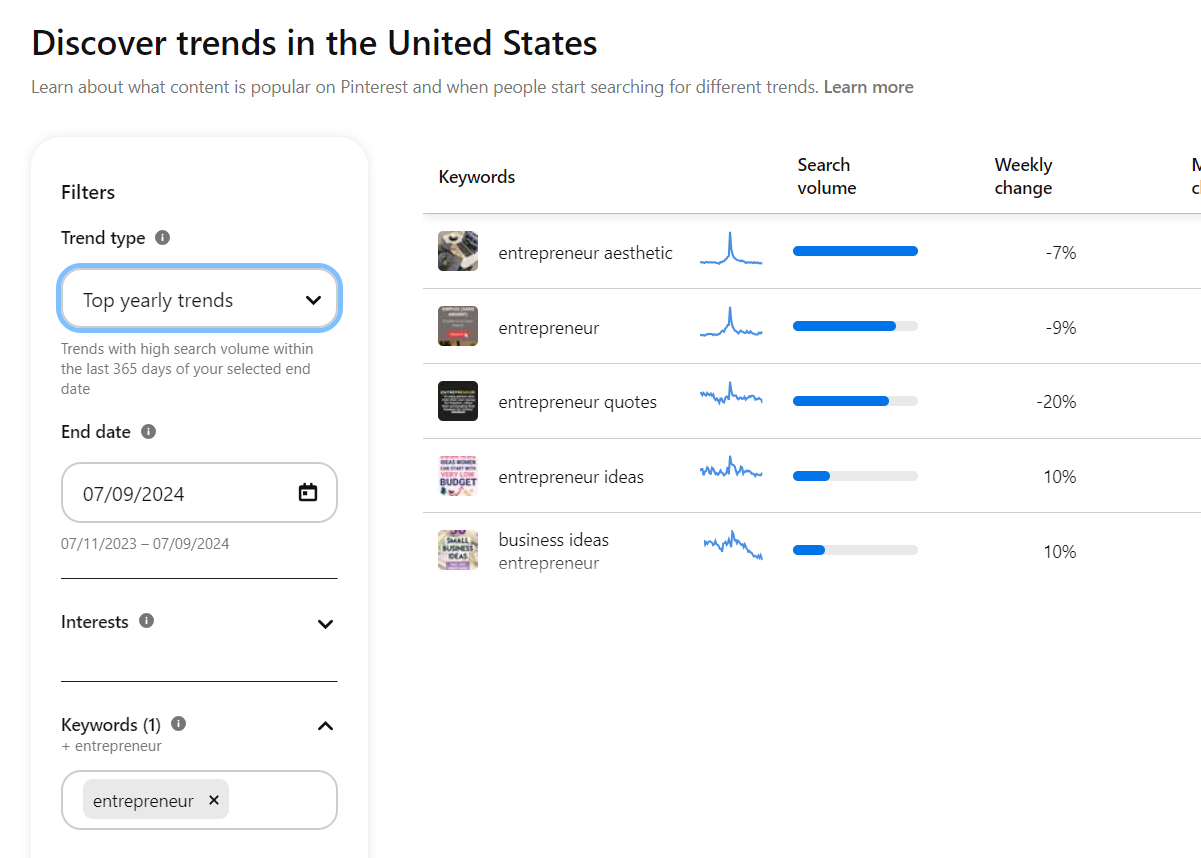Screen dimensions: 1201x858
Task: Open the calendar picker icon in date field
Action: coord(308,492)
